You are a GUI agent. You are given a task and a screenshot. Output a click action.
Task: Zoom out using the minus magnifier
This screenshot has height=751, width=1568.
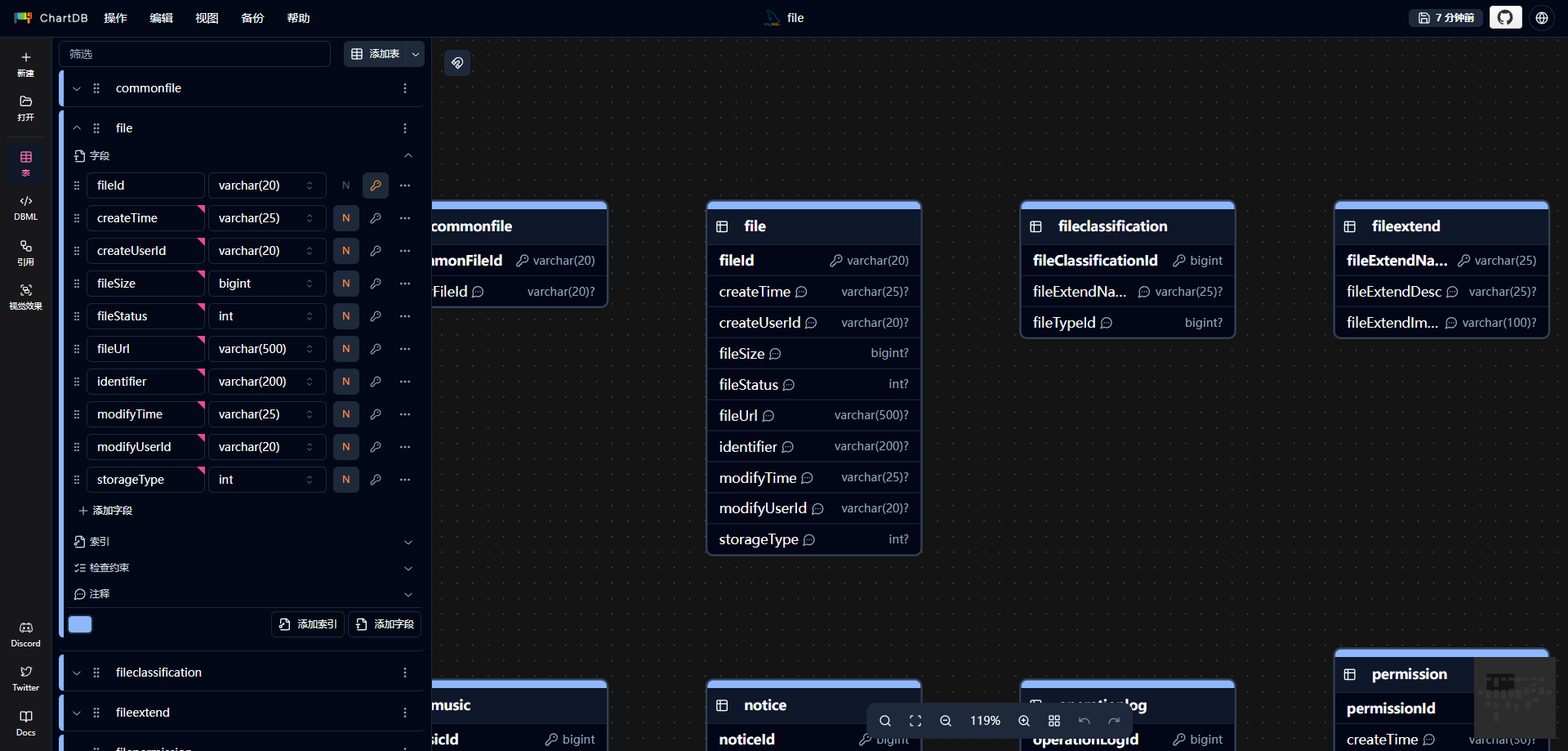[946, 721]
